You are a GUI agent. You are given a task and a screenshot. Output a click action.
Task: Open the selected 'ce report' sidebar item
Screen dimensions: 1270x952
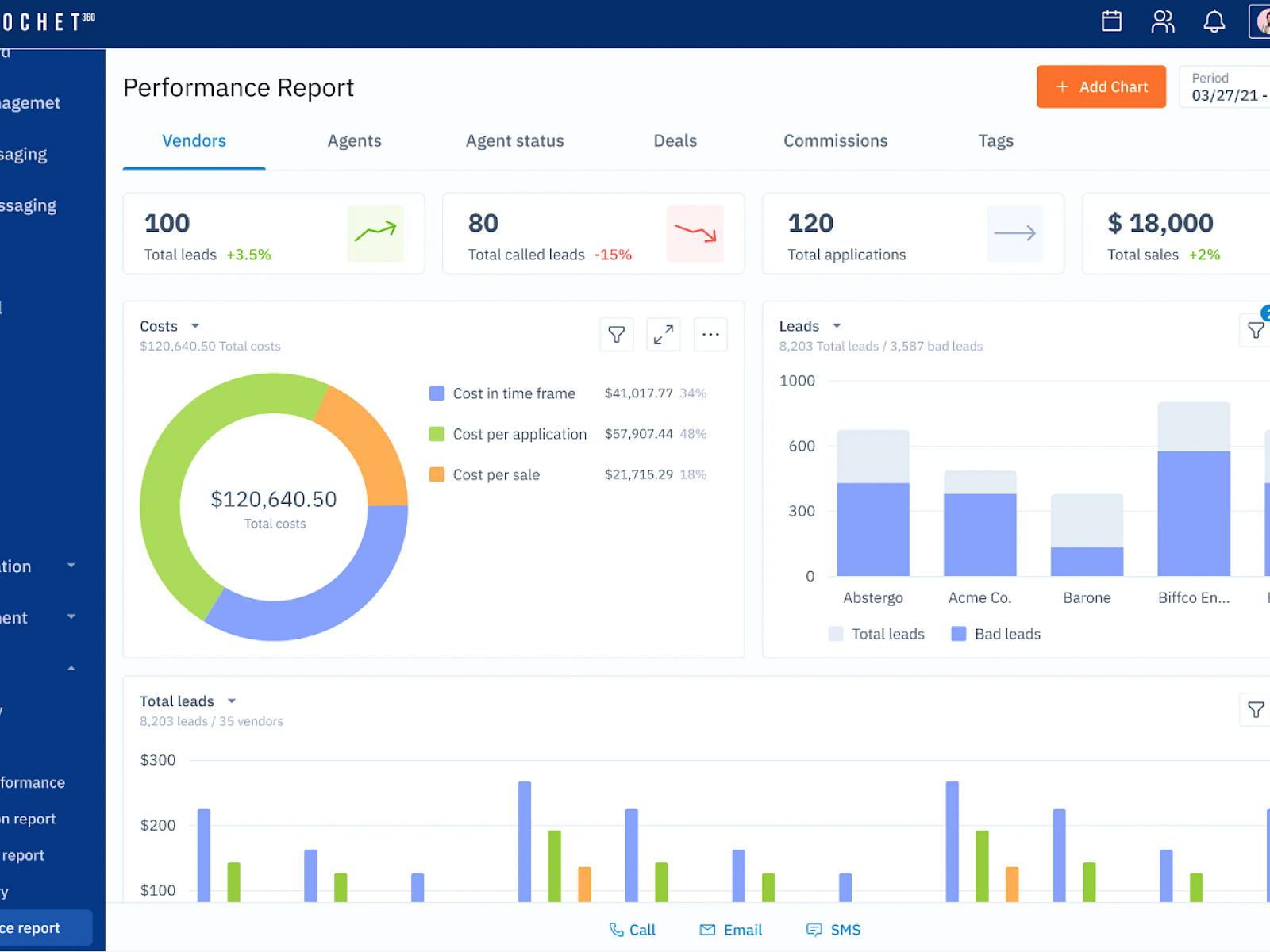coord(46,927)
